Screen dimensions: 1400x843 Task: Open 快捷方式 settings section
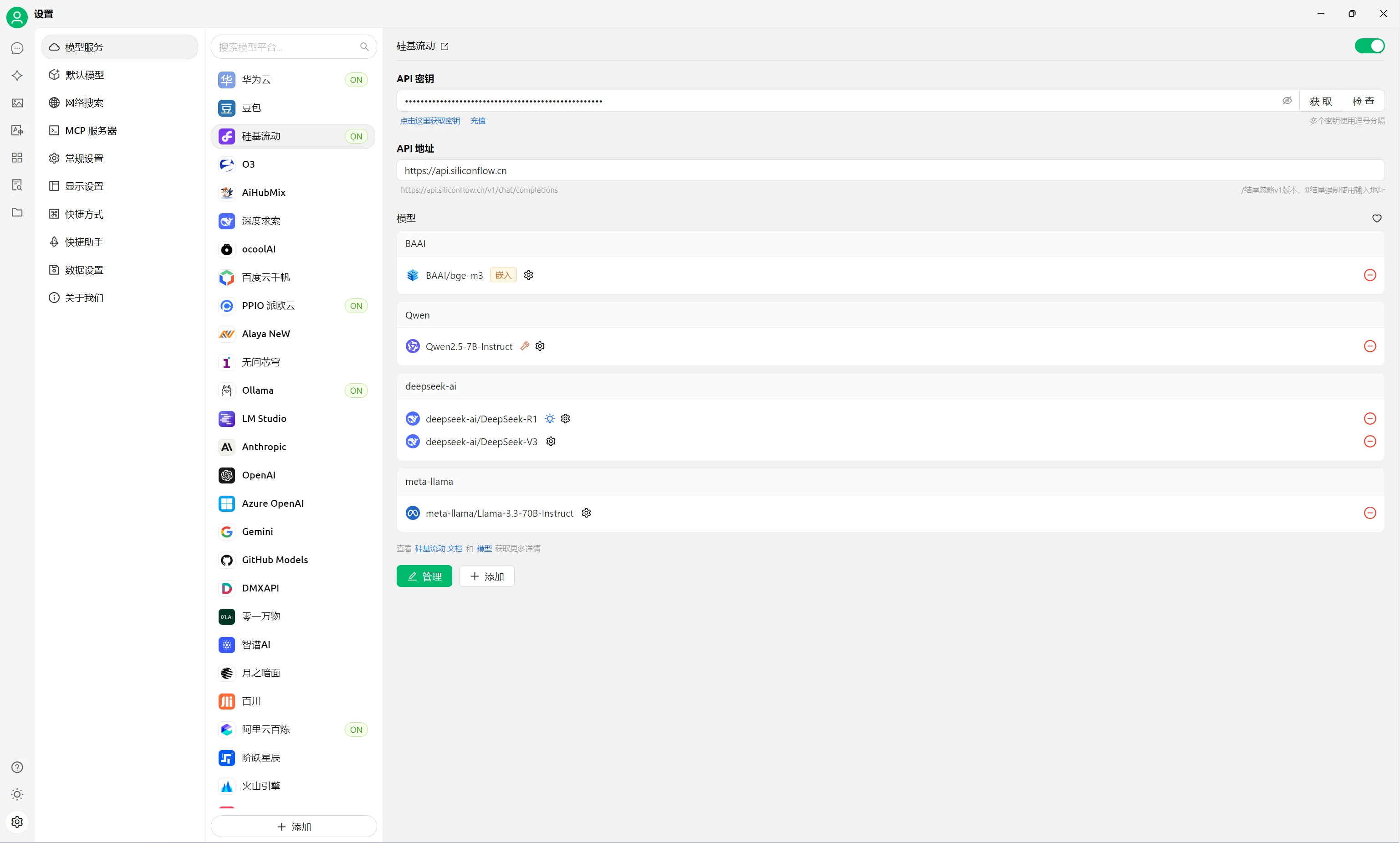coord(120,214)
